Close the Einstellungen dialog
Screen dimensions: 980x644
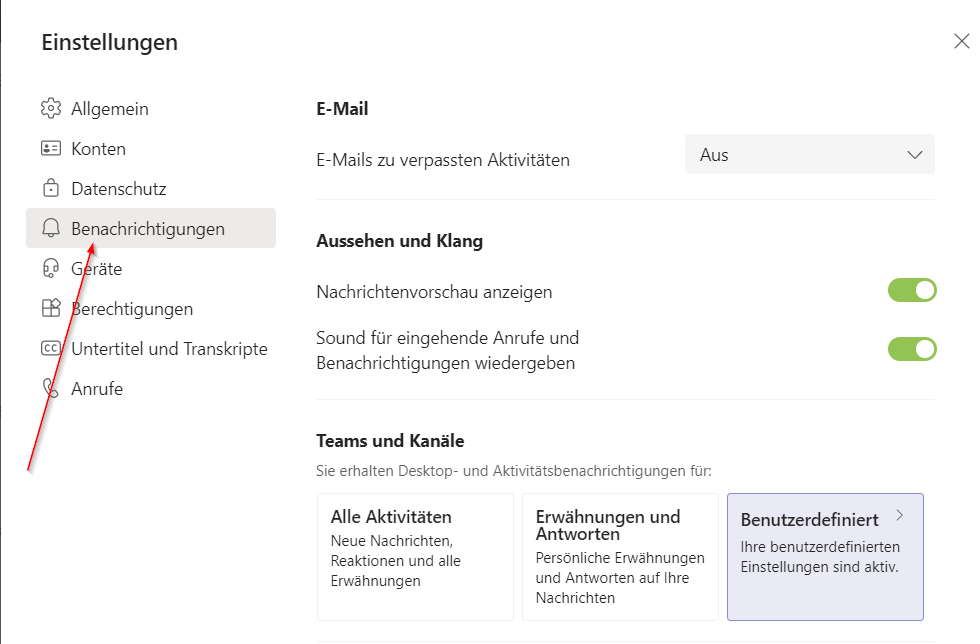(962, 41)
